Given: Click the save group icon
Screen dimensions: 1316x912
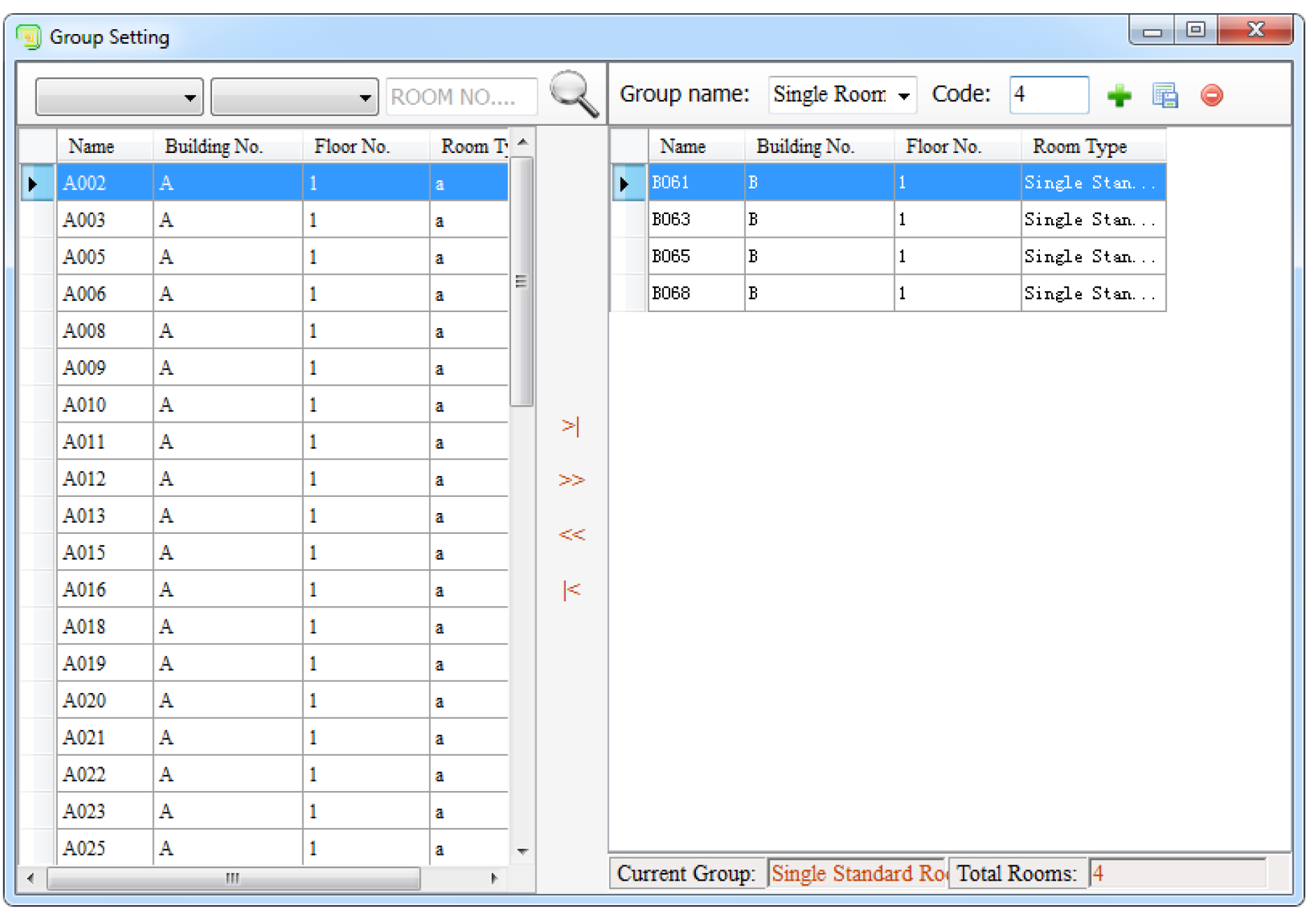Looking at the screenshot, I should click(1164, 95).
